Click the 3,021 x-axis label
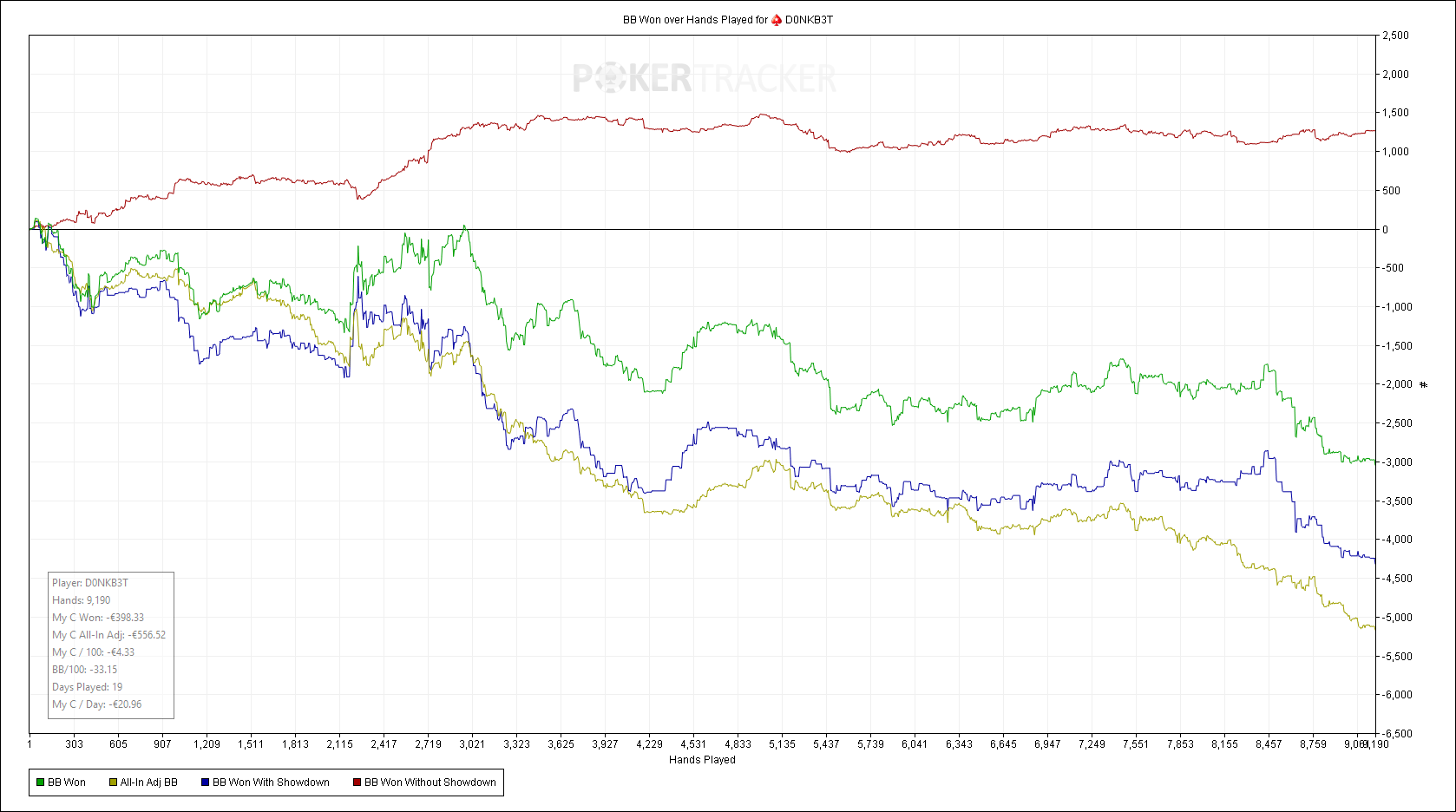 point(472,744)
